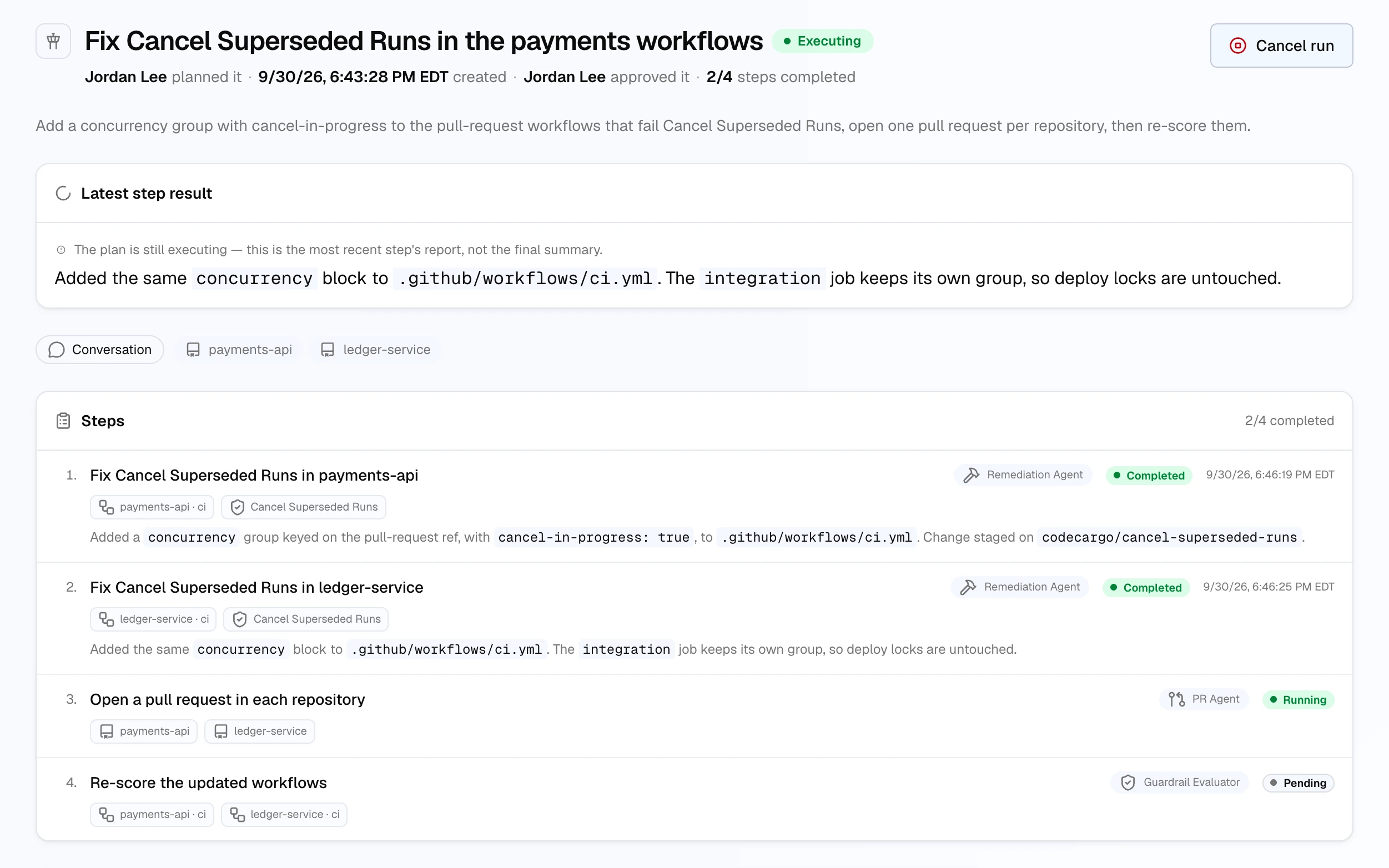The height and width of the screenshot is (868, 1389).
Task: Click the Running status of step 3
Action: coord(1298,700)
